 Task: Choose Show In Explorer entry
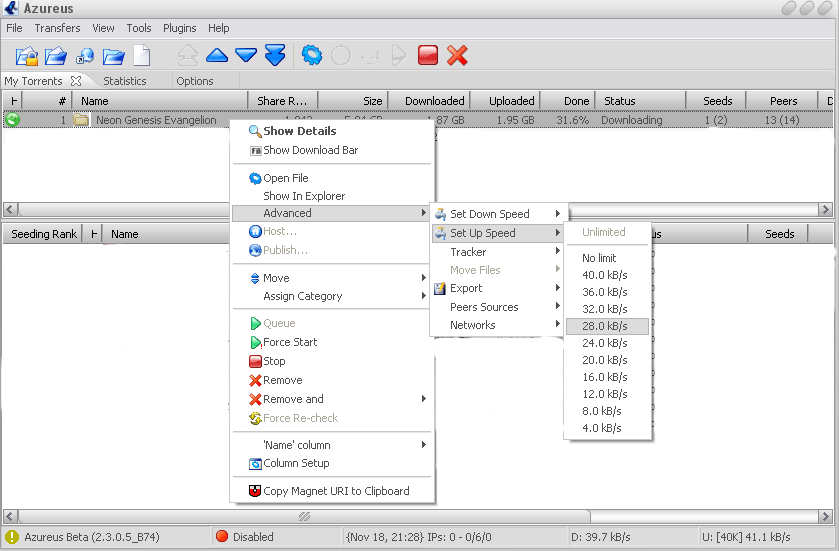coord(332,196)
